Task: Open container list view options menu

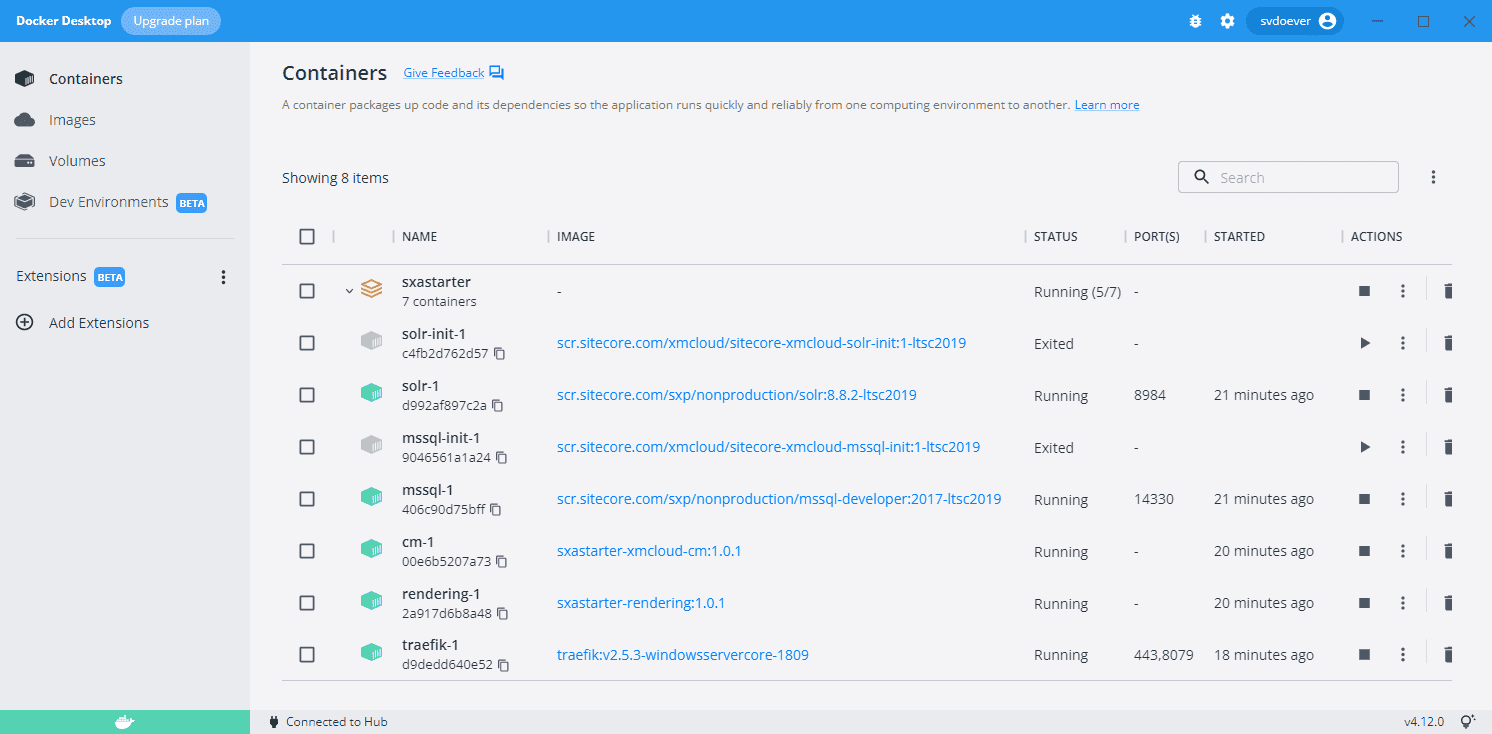Action: [x=1433, y=177]
